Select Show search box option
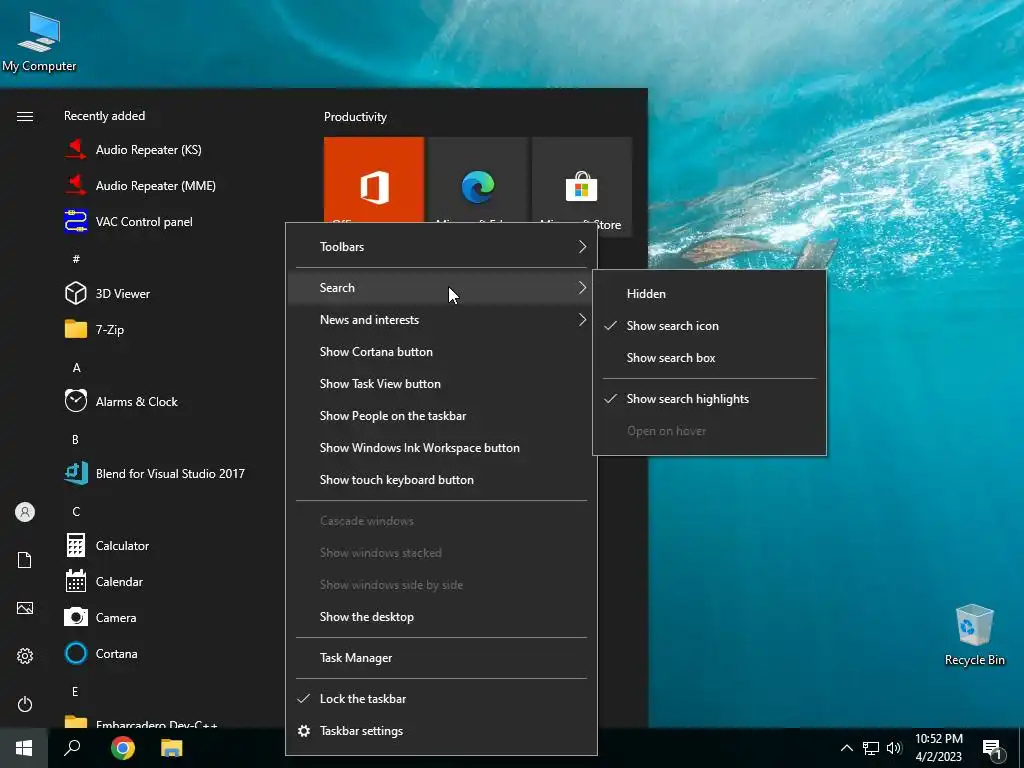Image resolution: width=1024 pixels, height=768 pixels. click(x=709, y=358)
